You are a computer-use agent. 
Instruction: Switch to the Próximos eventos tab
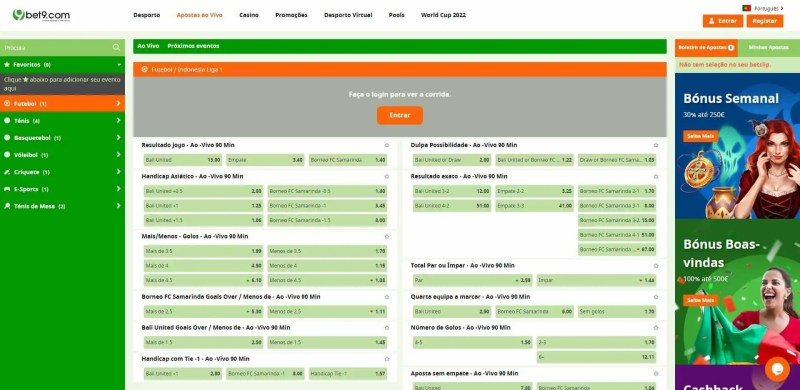pos(193,46)
